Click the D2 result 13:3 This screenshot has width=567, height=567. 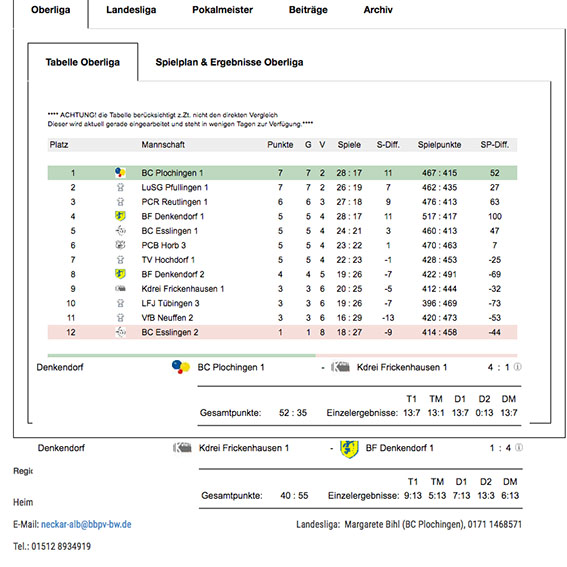pyautogui.click(x=486, y=495)
